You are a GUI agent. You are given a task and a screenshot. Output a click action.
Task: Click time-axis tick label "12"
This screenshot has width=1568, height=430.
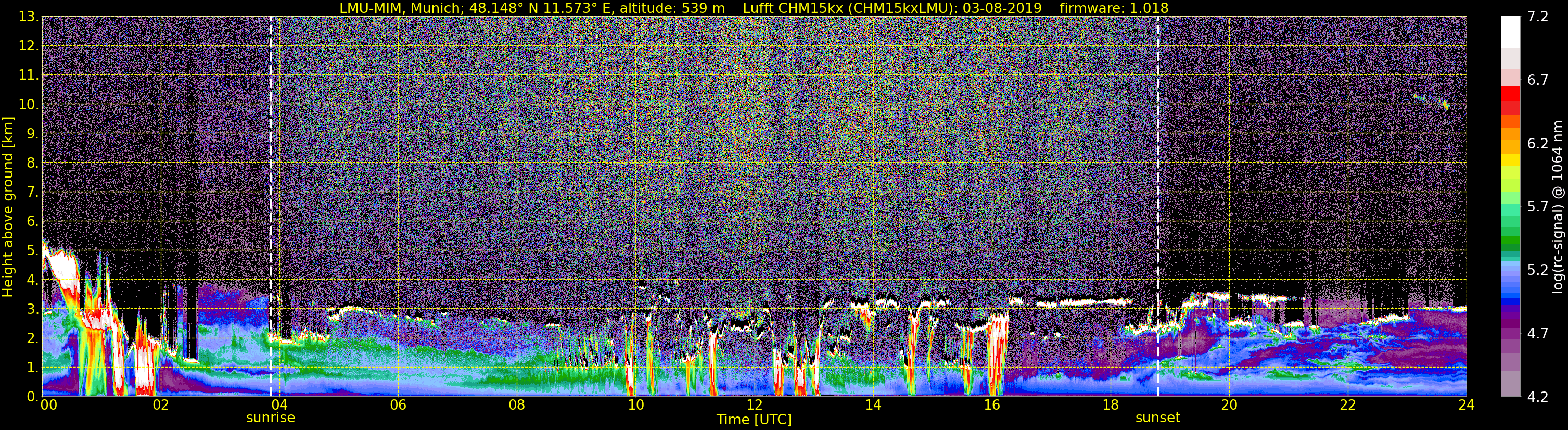point(754,405)
